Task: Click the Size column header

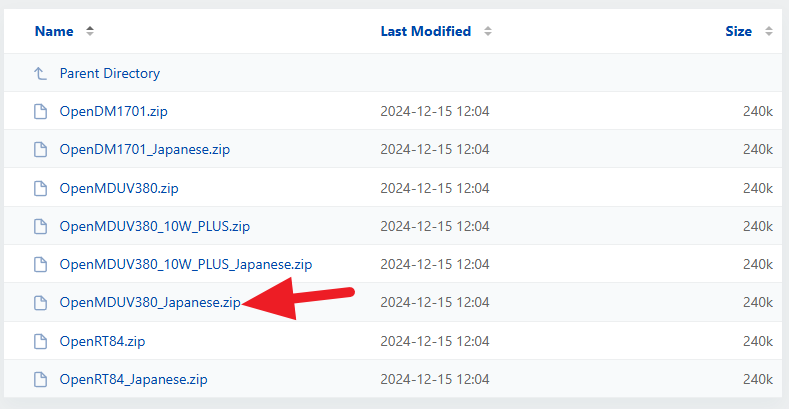Action: 738,31
